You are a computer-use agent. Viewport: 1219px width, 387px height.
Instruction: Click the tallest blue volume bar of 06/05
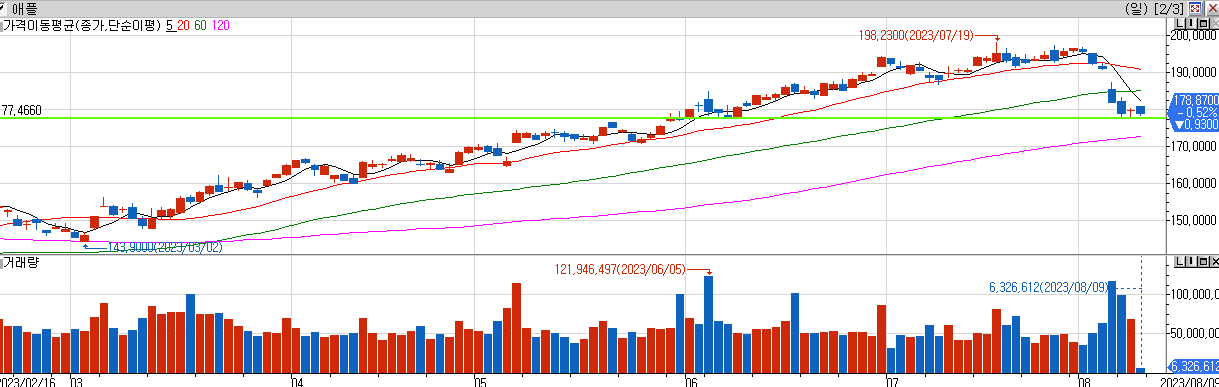coord(708,324)
